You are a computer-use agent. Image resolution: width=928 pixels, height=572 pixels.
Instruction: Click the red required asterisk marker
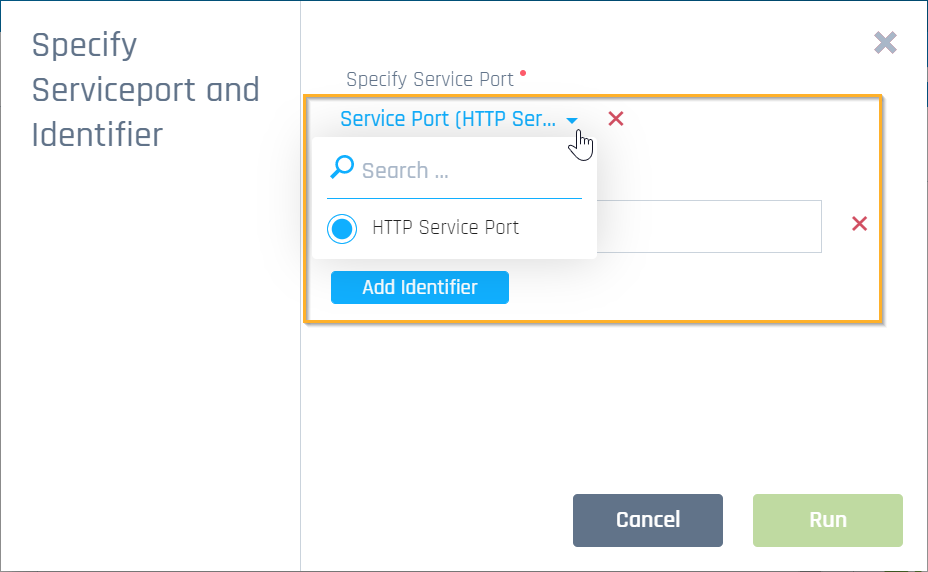(523, 73)
